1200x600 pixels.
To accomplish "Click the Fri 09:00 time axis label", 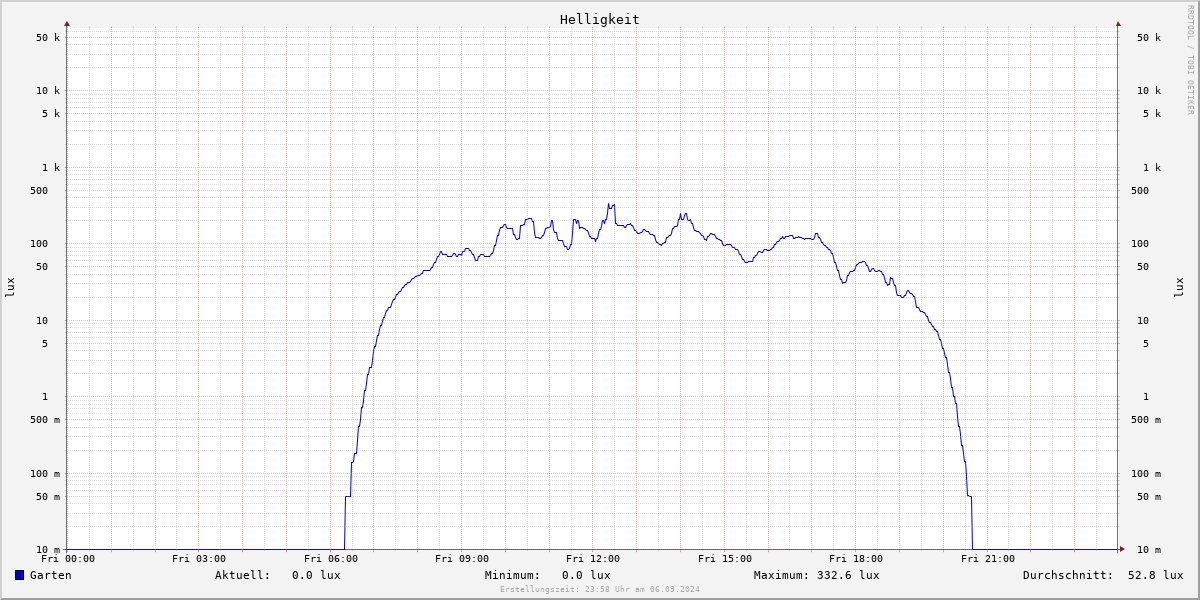I will 462,559.
